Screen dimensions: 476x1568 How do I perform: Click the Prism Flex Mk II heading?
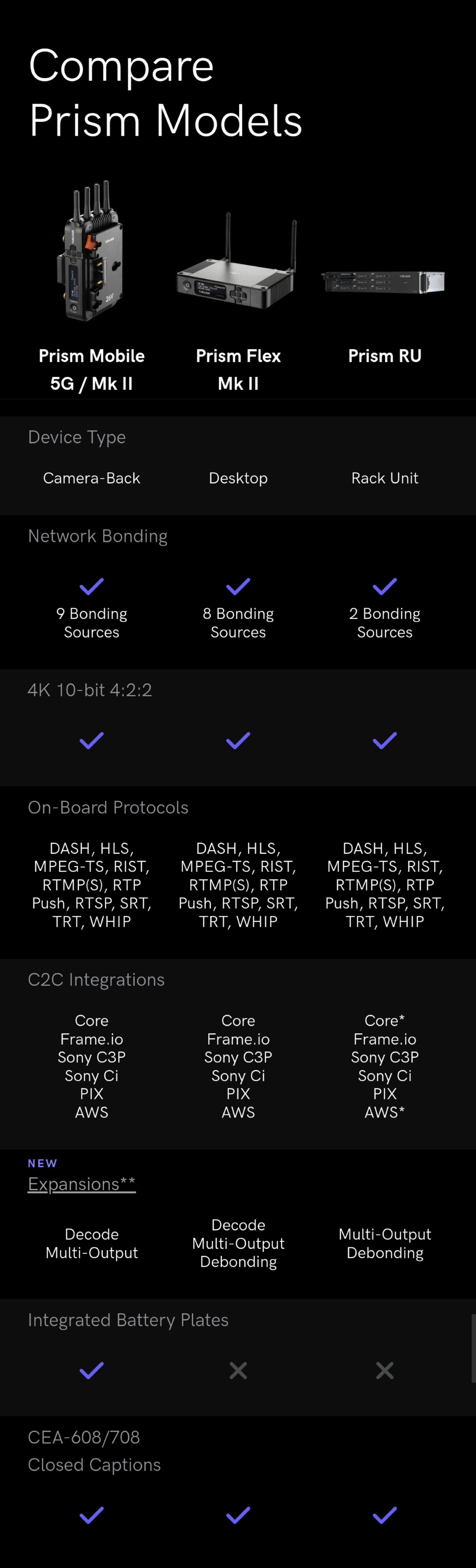(x=238, y=369)
